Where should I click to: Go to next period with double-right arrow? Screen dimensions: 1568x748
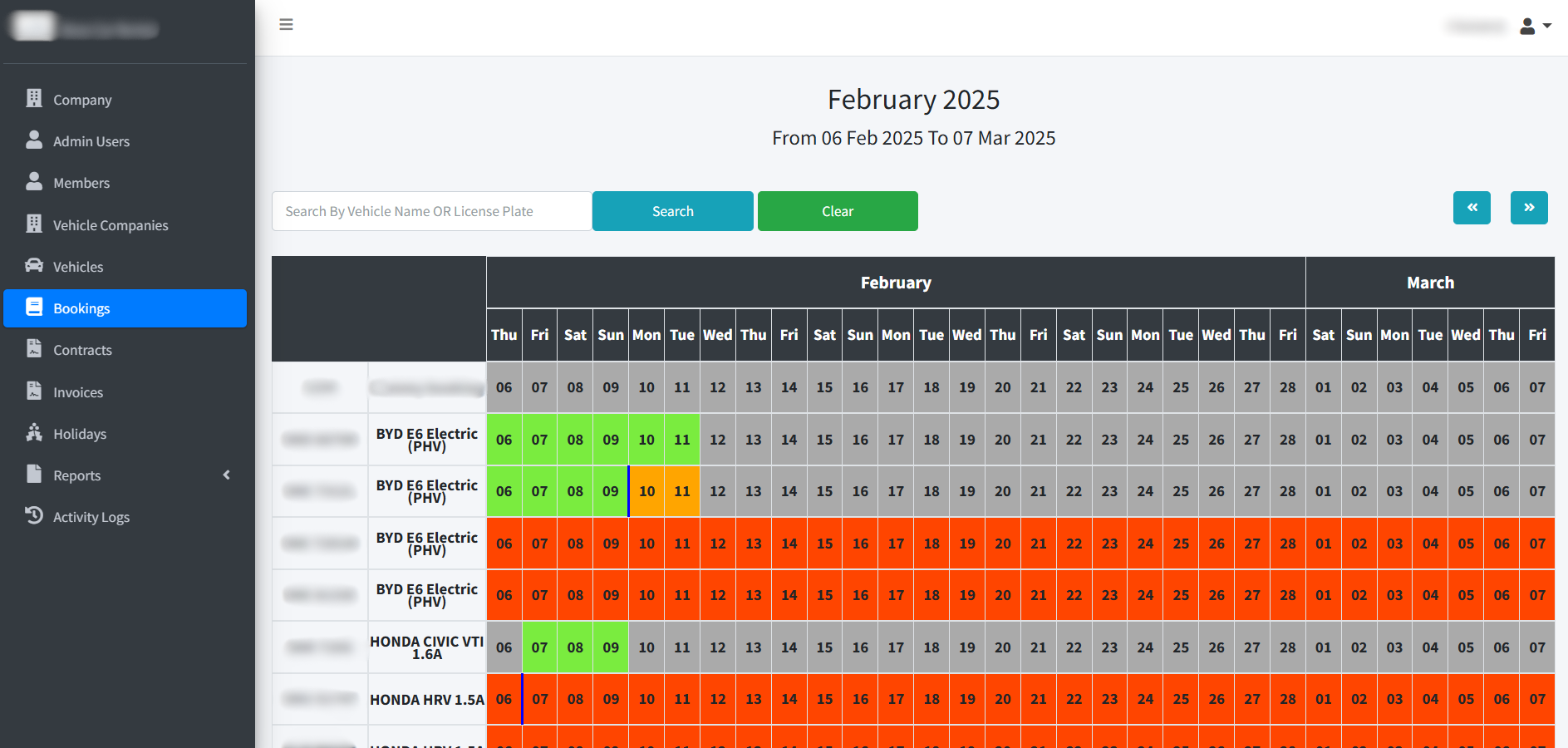[x=1529, y=208]
